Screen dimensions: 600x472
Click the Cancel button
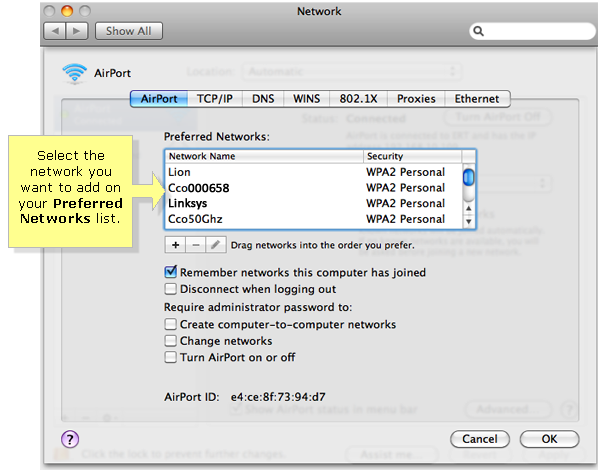point(480,439)
